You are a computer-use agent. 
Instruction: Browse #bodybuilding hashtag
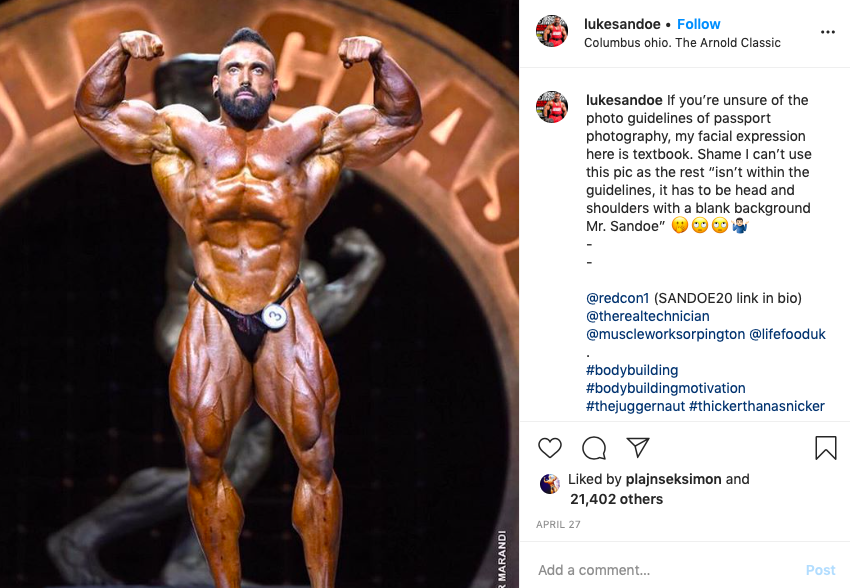632,370
